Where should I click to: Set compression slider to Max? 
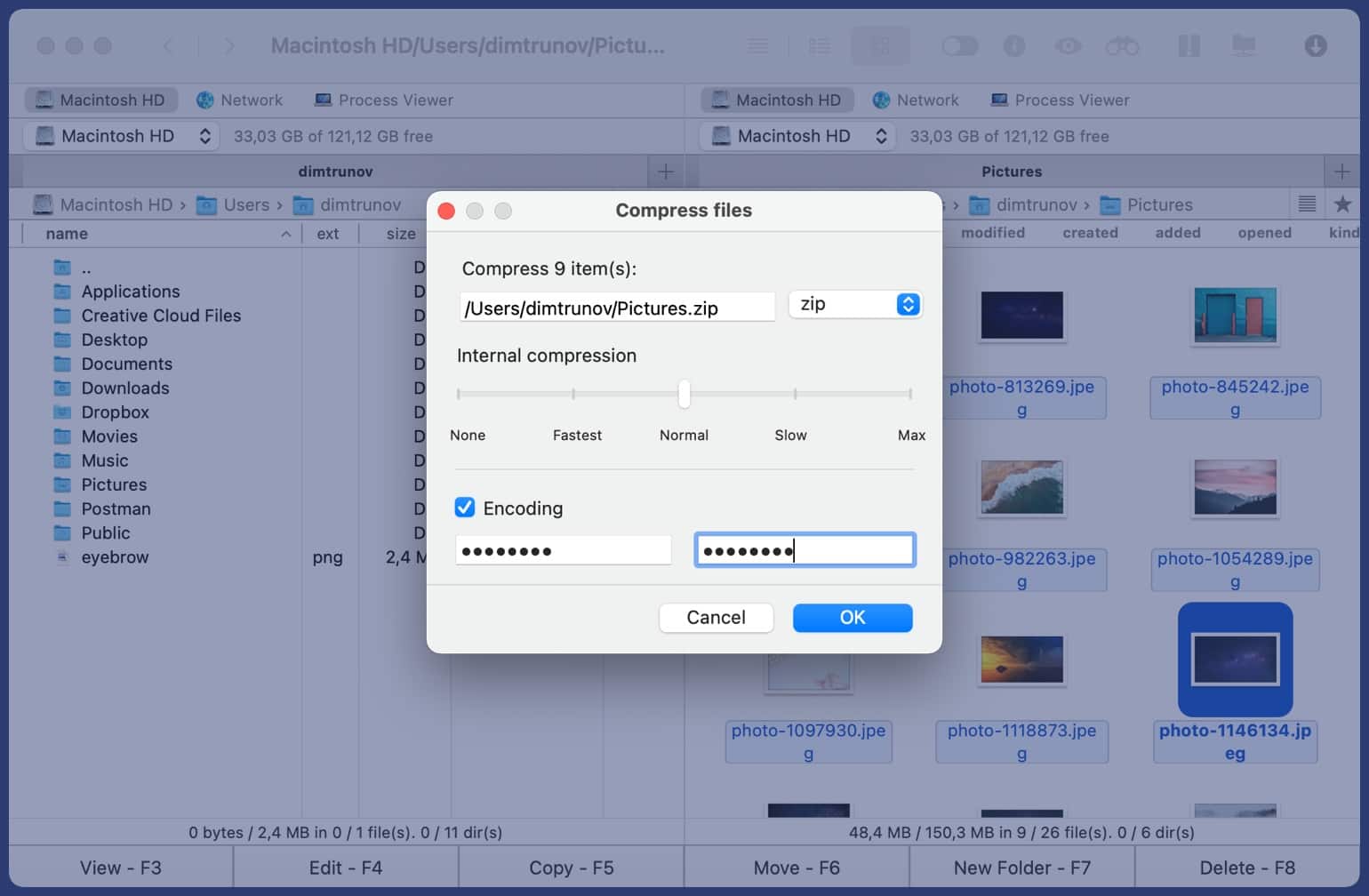(910, 394)
